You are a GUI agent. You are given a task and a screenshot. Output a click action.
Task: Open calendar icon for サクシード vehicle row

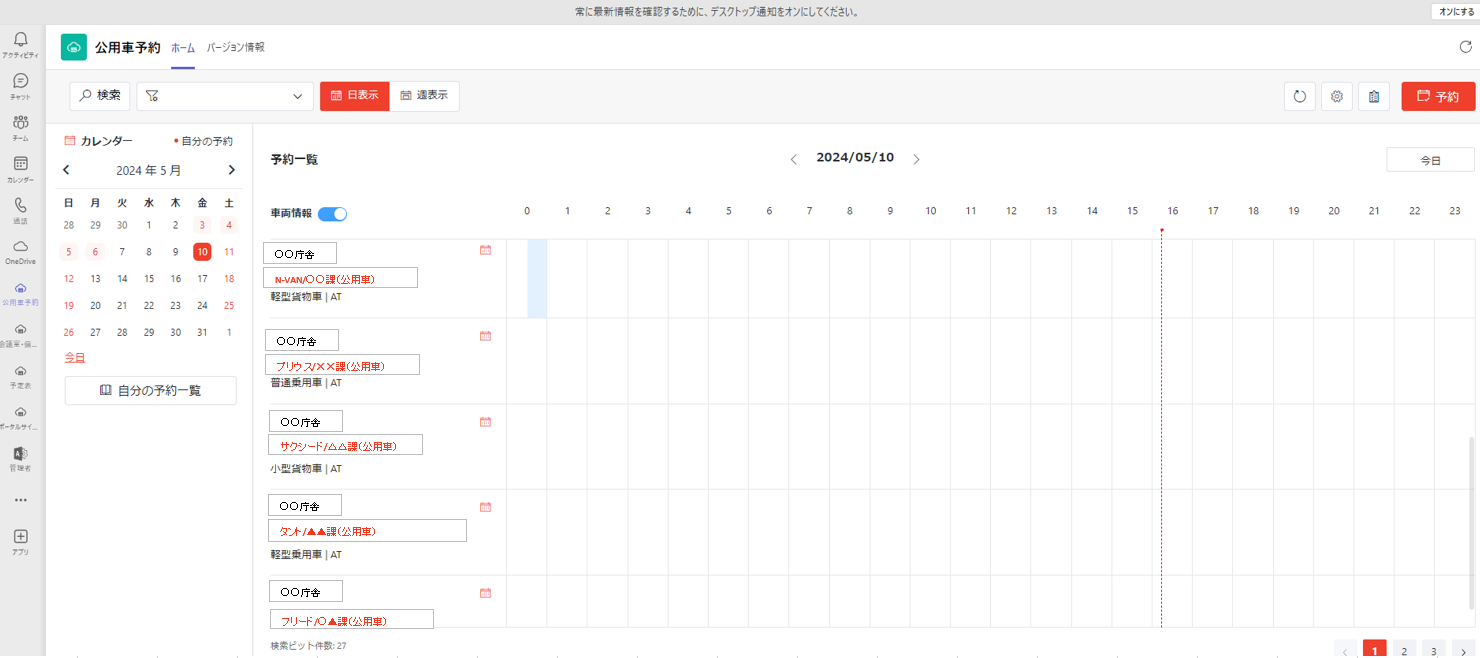pos(485,422)
